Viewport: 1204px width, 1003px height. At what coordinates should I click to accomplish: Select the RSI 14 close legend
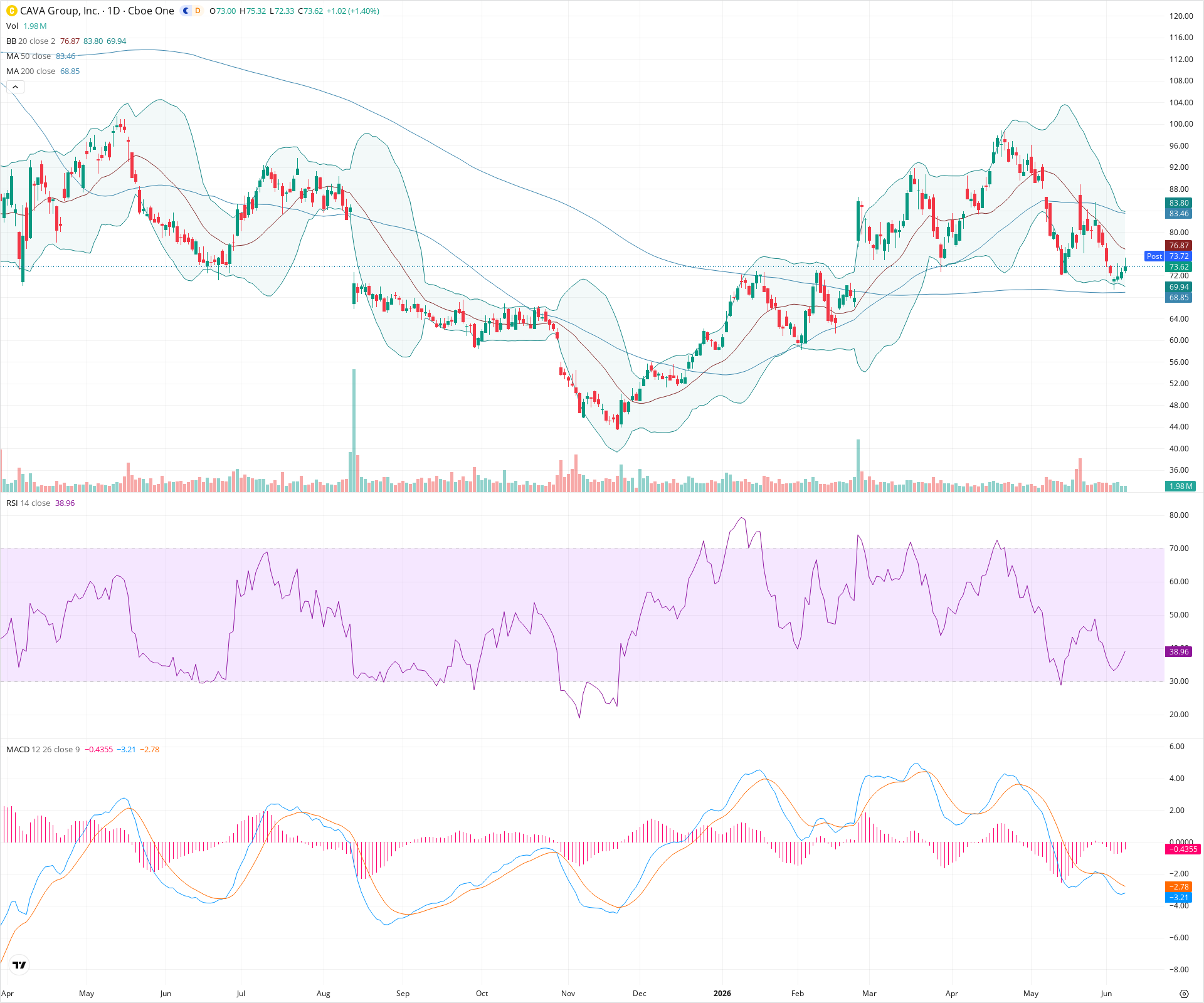click(28, 503)
